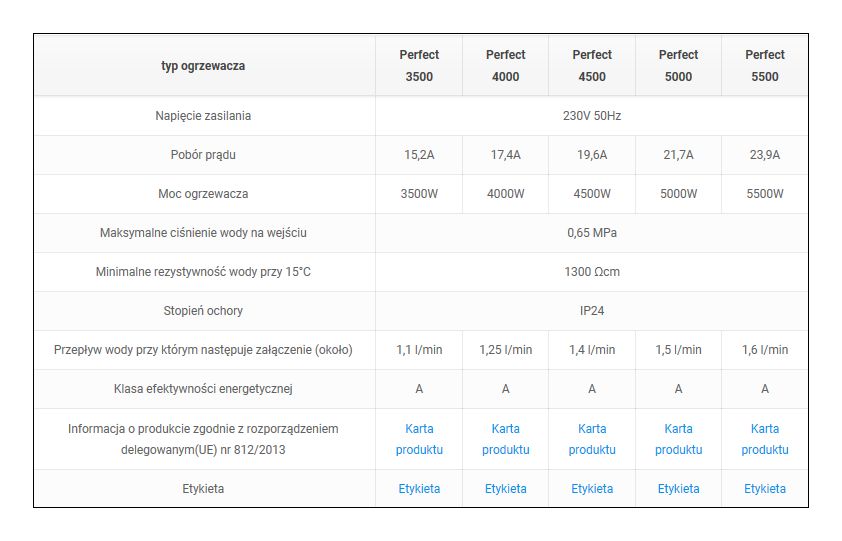842x541 pixels.
Task: Open Karta produktu link for Perfect 4000
Action: (x=505, y=439)
